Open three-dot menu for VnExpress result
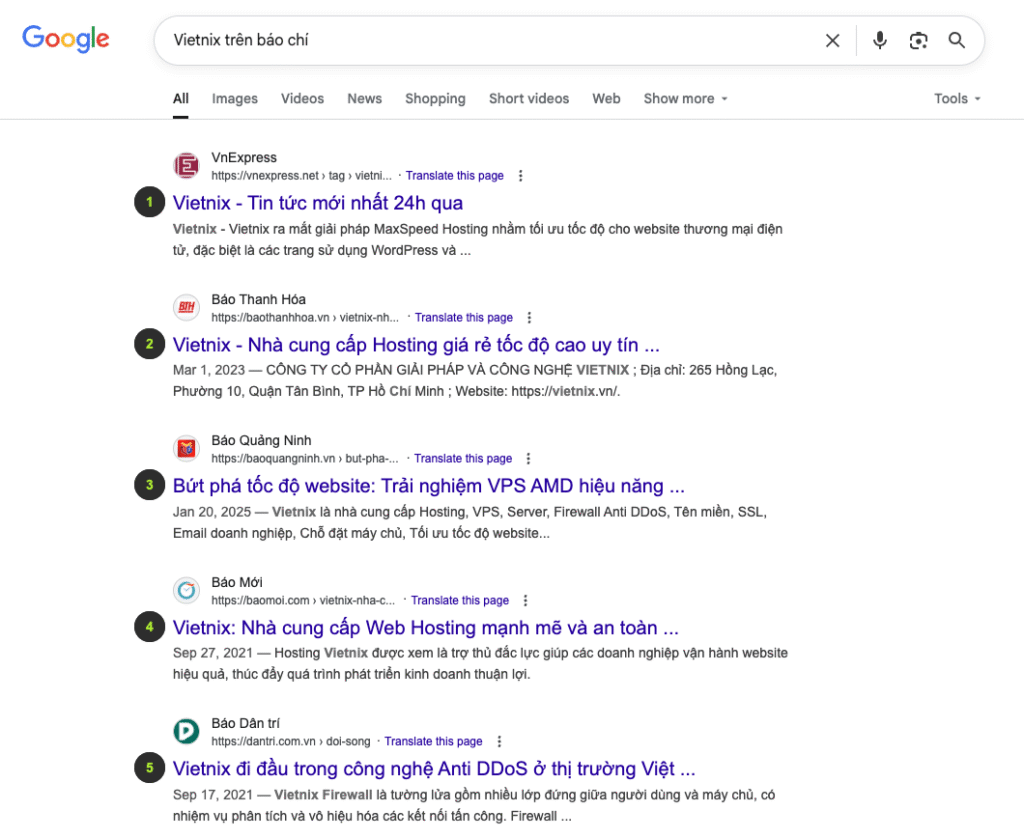This screenshot has height=839, width=1024. [520, 176]
